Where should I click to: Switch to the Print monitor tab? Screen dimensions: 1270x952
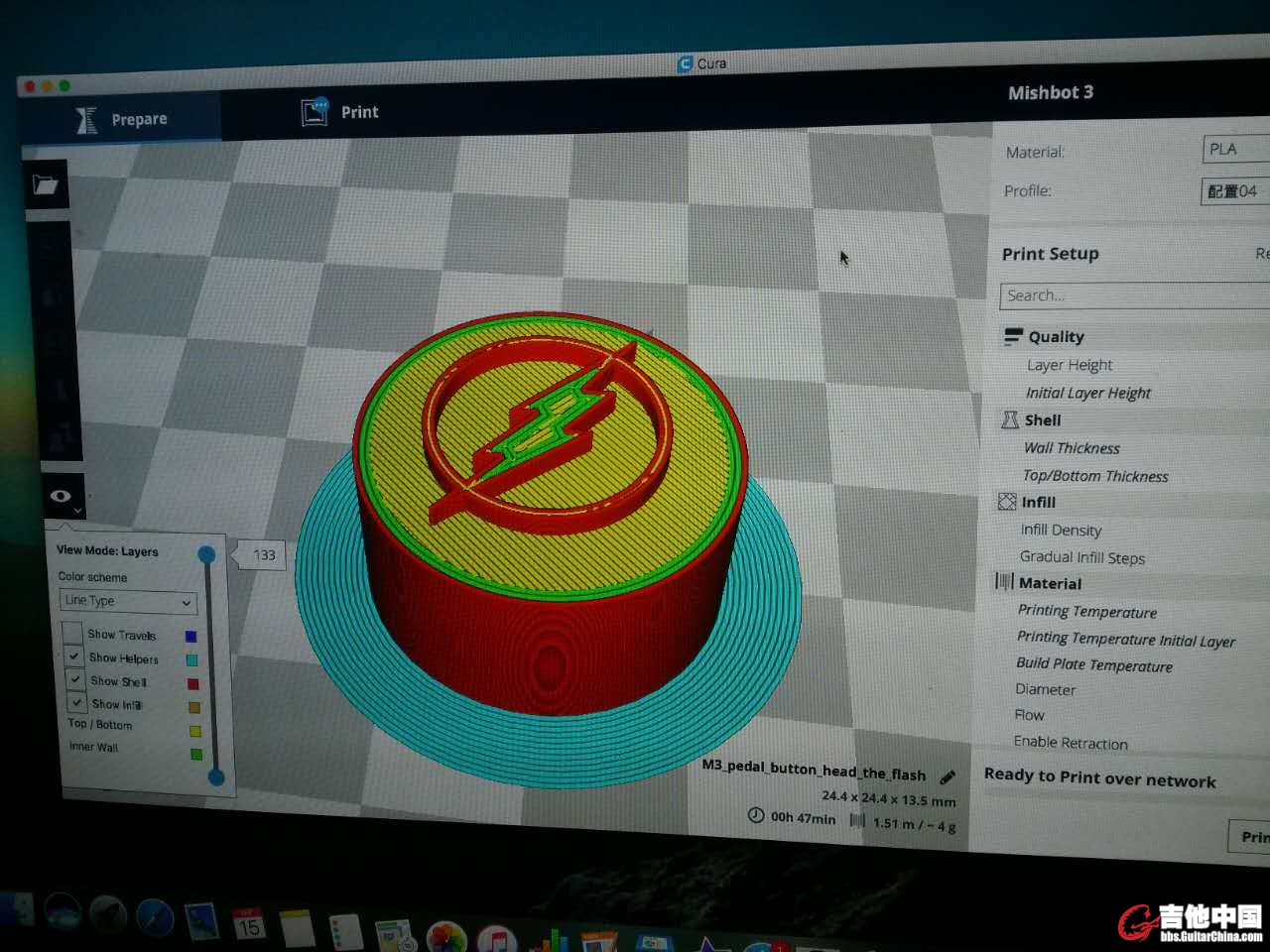(339, 112)
